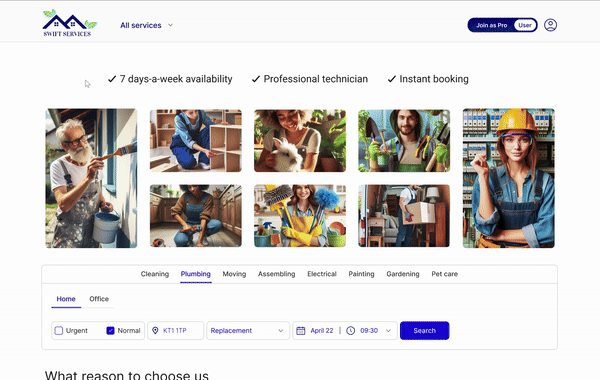Click the clock icon for time
The height and width of the screenshot is (380, 600).
[x=351, y=331]
